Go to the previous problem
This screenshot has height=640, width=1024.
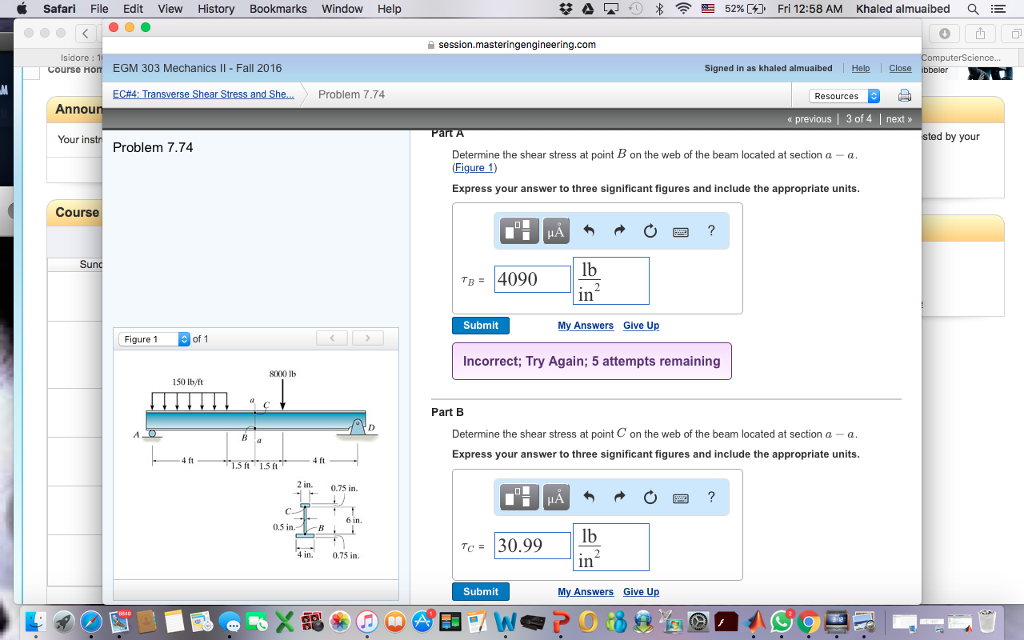coord(809,119)
